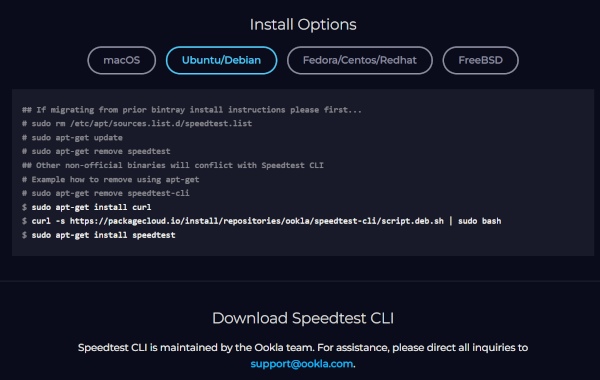This screenshot has height=380, width=600.
Task: Click the apt-get remove speedtest comment
Action: tap(96, 151)
